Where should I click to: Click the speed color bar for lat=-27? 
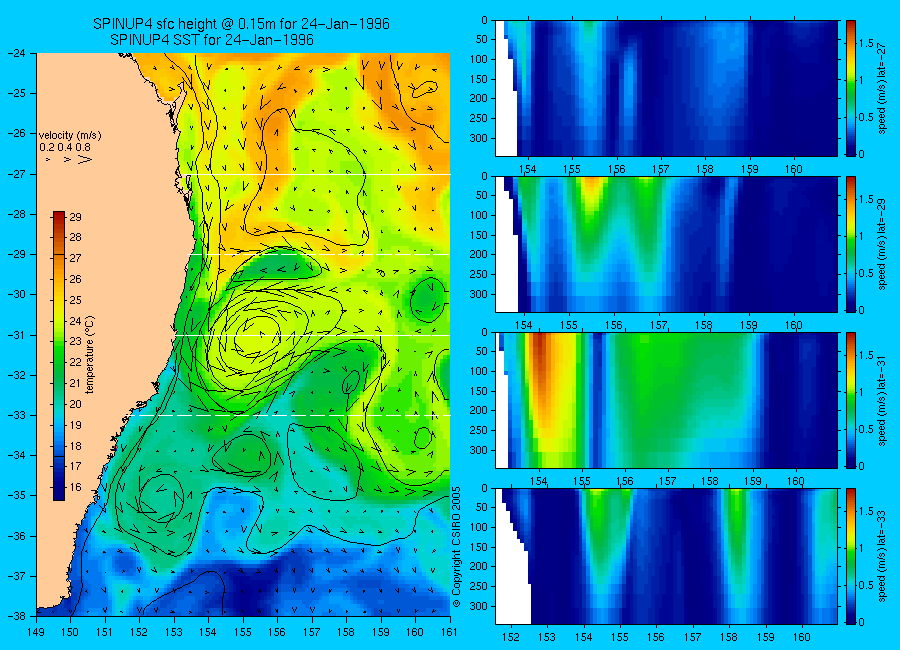click(851, 88)
